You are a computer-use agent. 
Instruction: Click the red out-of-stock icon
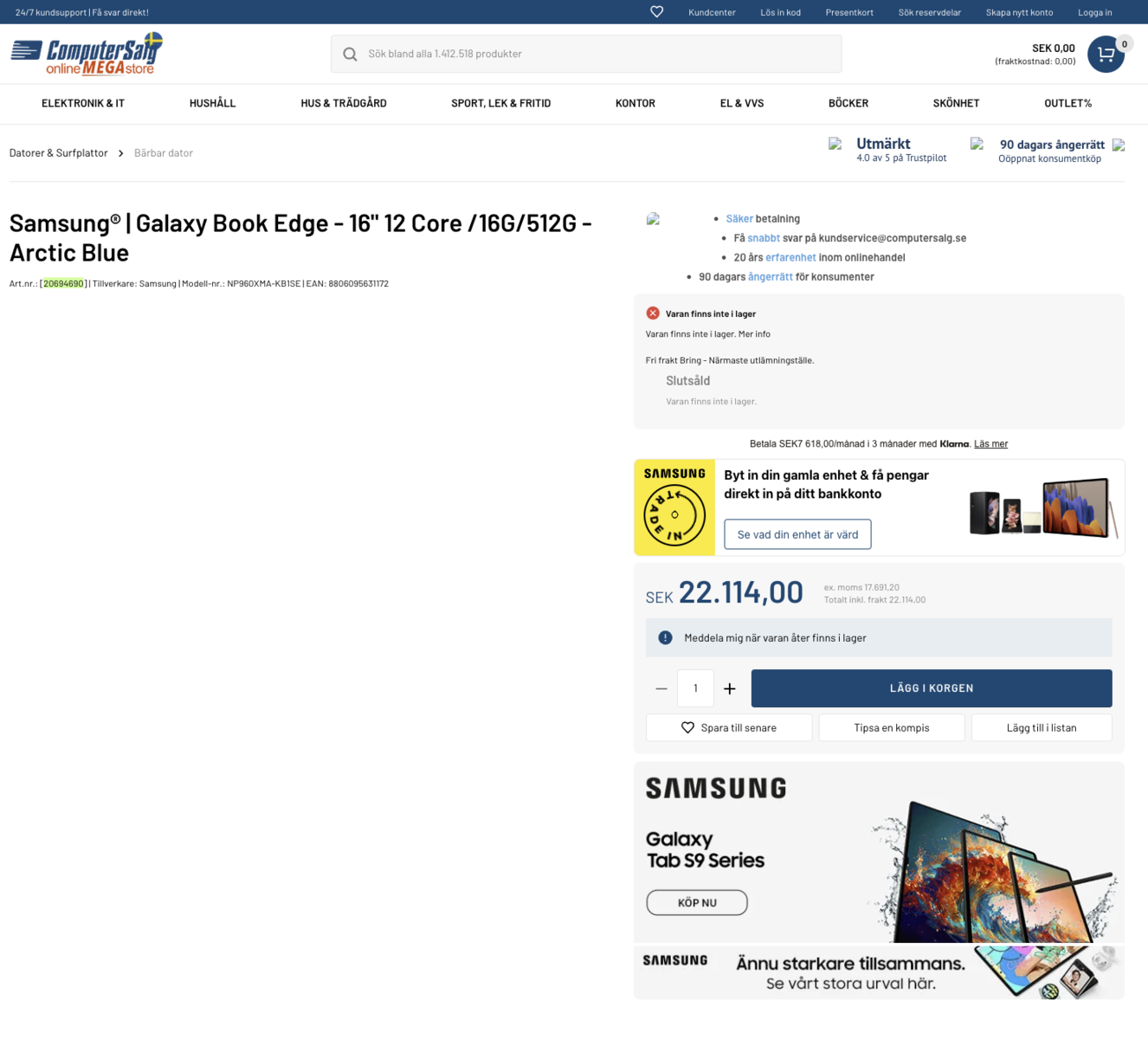click(653, 313)
